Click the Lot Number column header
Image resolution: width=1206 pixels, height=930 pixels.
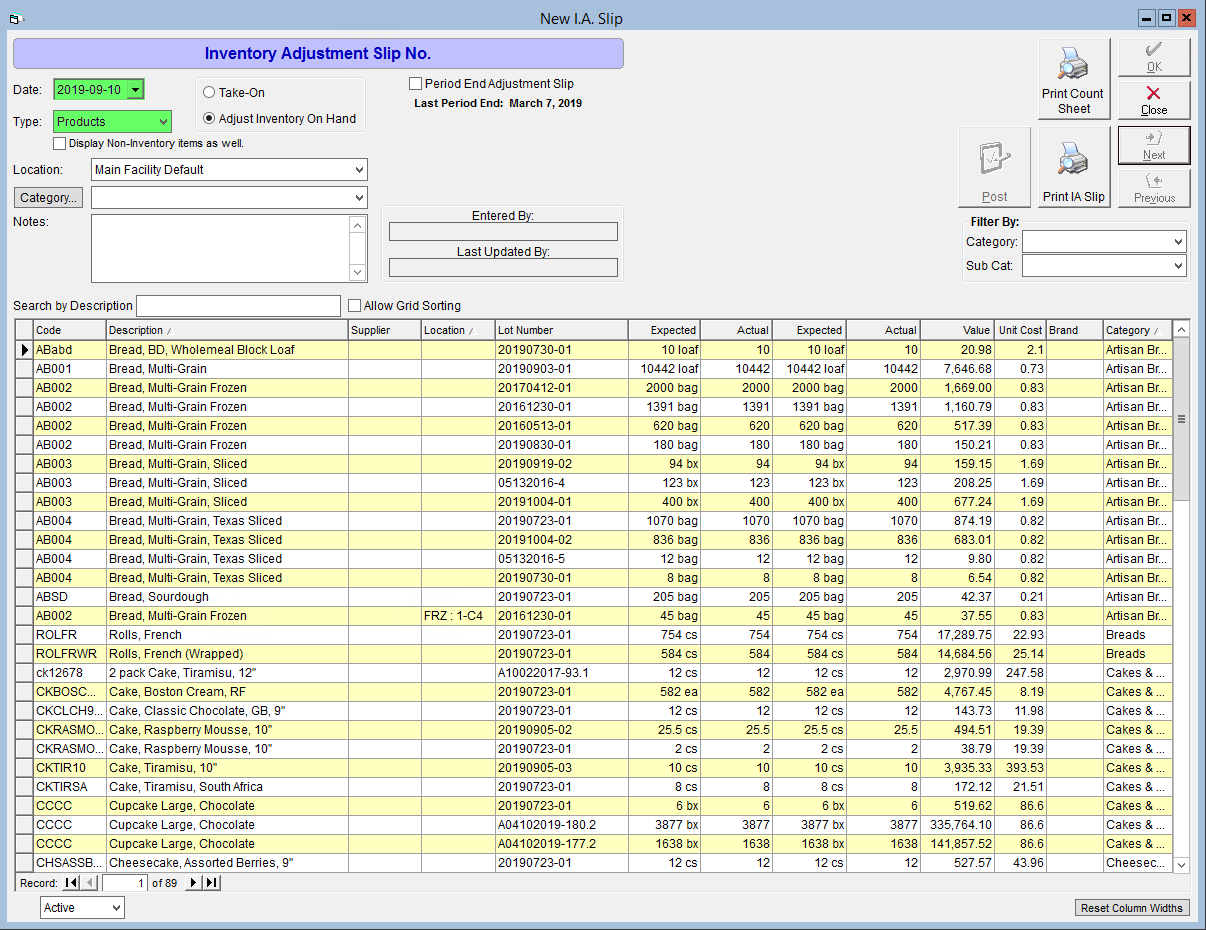tap(562, 330)
